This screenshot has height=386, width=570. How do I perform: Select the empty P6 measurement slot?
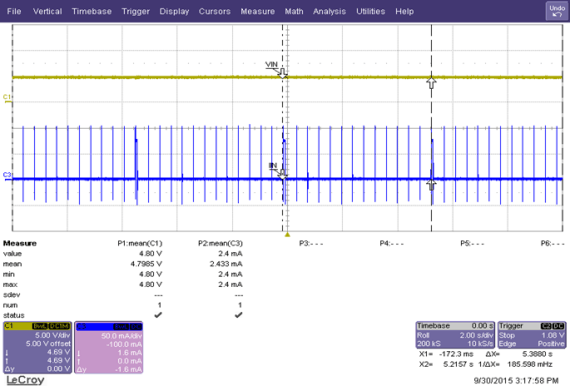tap(553, 243)
